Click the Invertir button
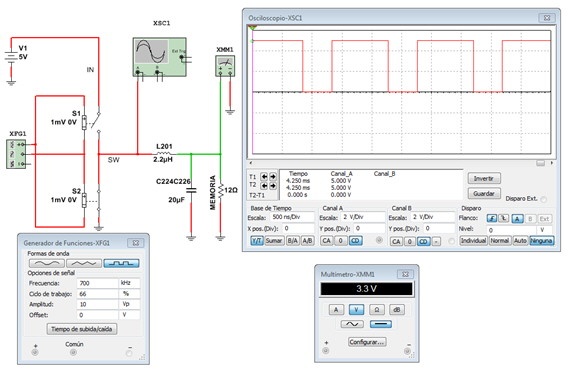Image resolution: width=571 pixels, height=378 pixels. 484,178
